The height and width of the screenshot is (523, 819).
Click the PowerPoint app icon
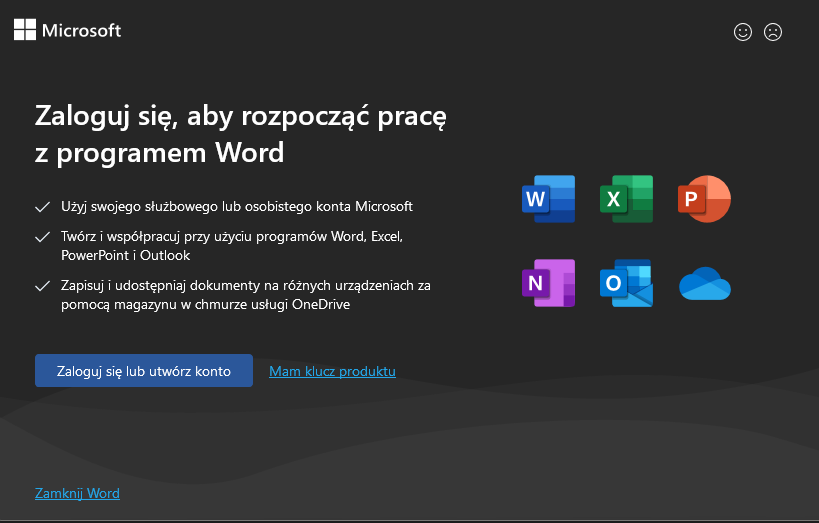point(704,199)
